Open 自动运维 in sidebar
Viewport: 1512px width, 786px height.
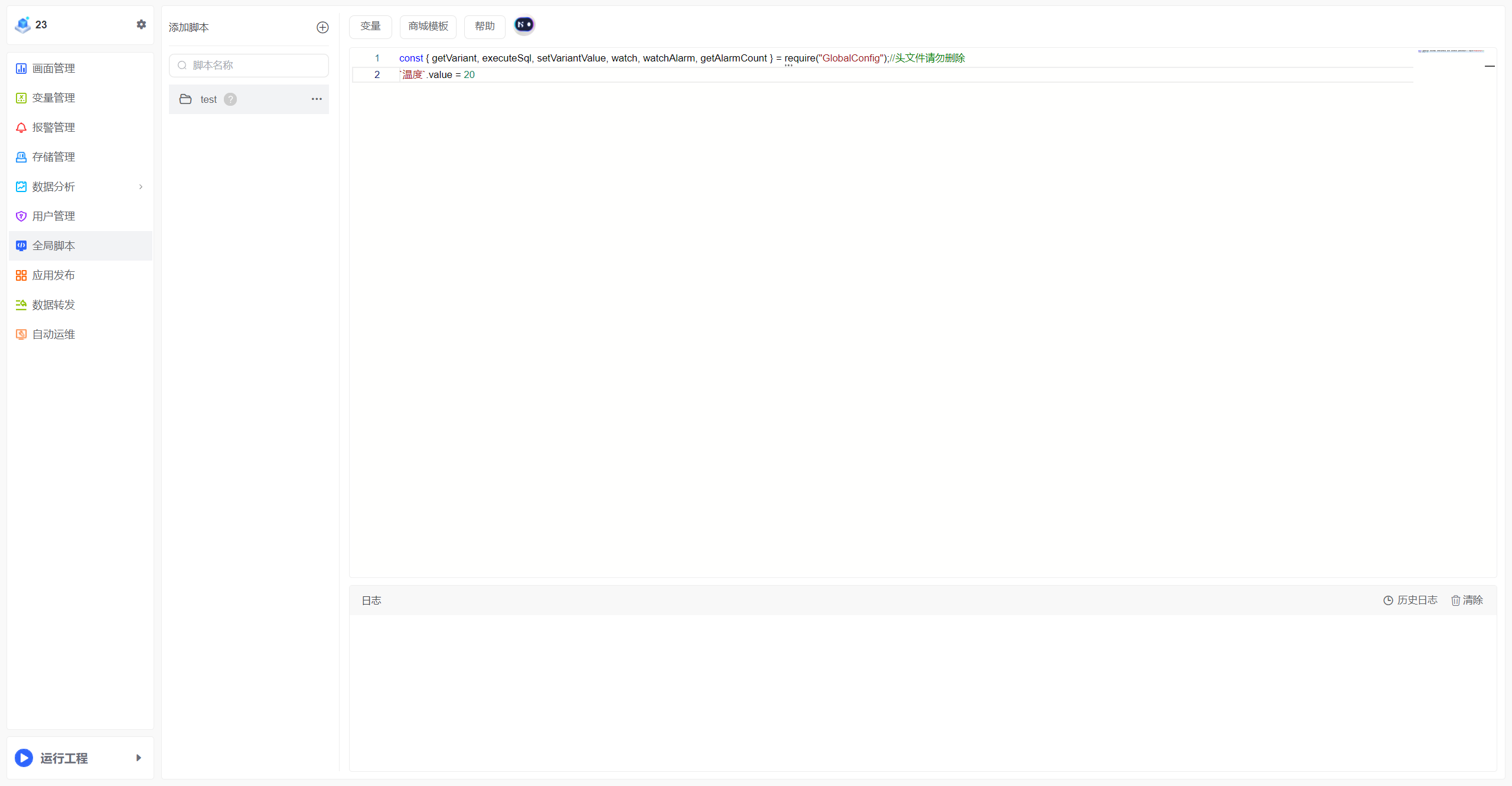pyautogui.click(x=53, y=334)
